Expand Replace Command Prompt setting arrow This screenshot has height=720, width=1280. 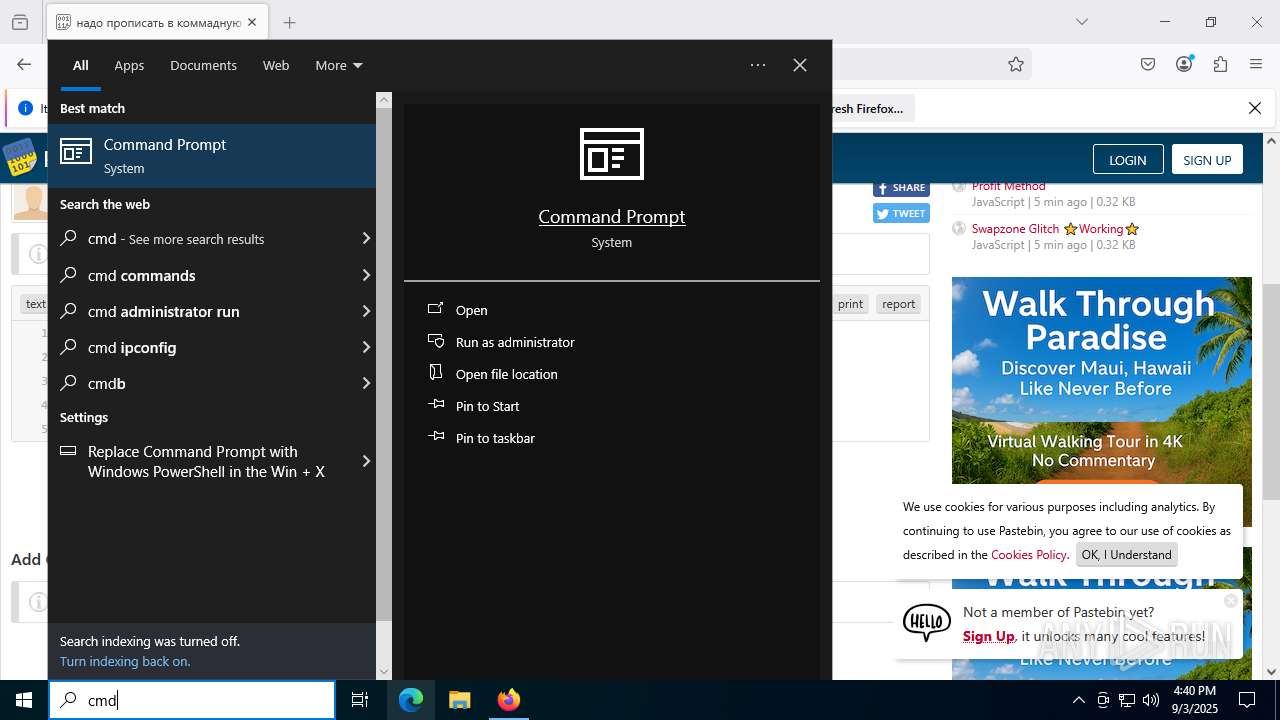[x=366, y=461]
